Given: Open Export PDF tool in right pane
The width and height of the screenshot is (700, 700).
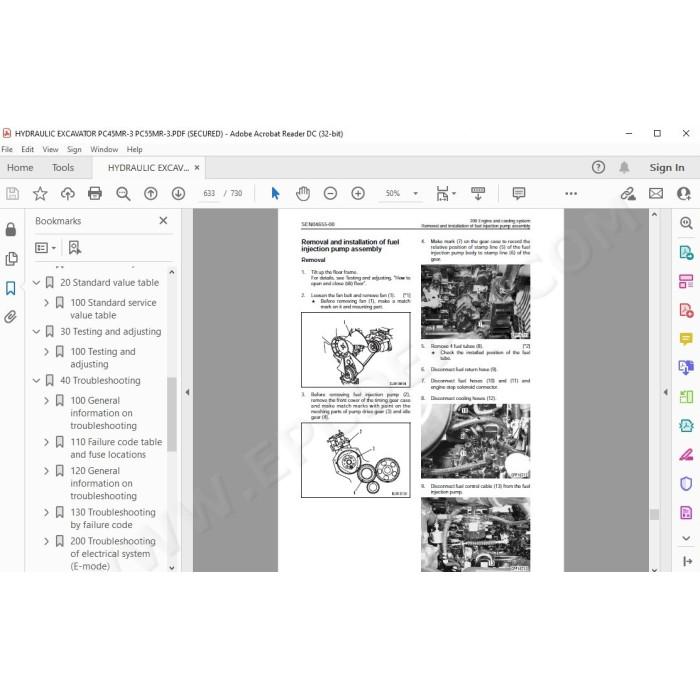Looking at the screenshot, I should (686, 252).
